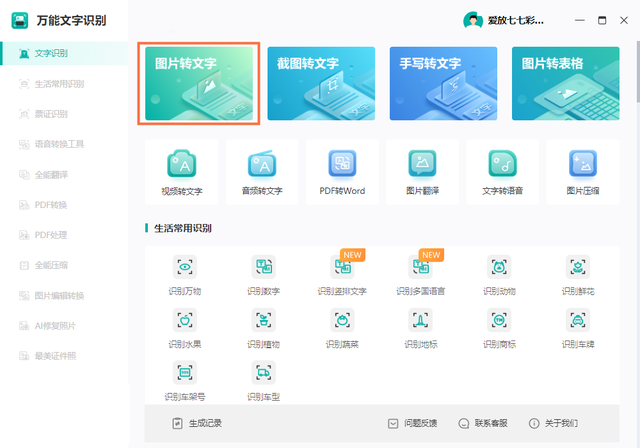Close the application window
Screen dimensions: 640x448
(x=624, y=20)
